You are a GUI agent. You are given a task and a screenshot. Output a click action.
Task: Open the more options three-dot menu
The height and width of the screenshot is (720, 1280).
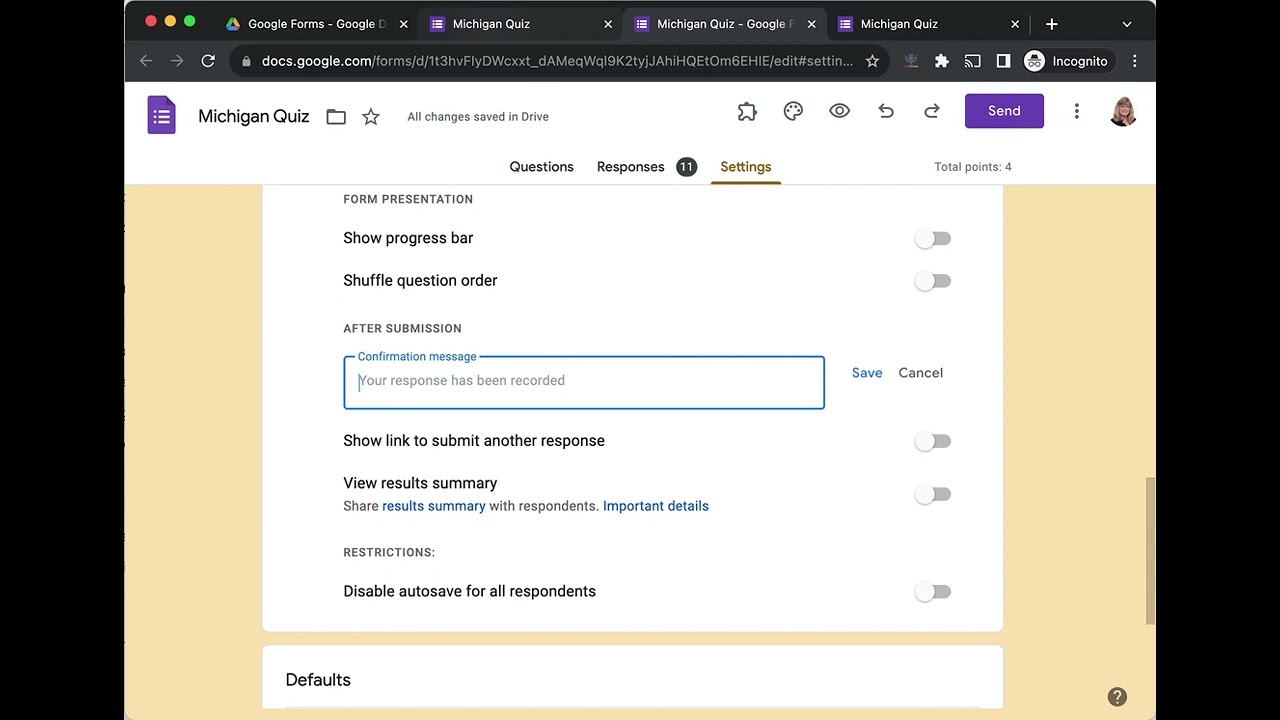[x=1076, y=112]
